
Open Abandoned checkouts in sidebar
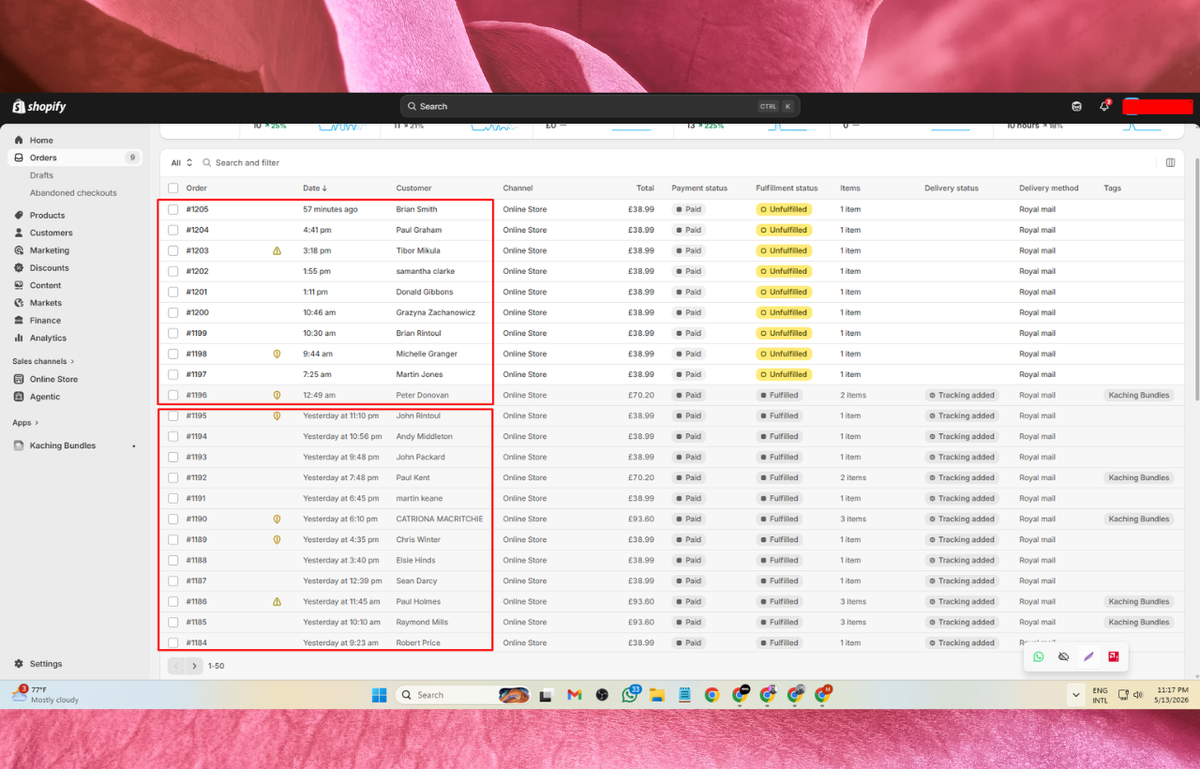coord(73,193)
